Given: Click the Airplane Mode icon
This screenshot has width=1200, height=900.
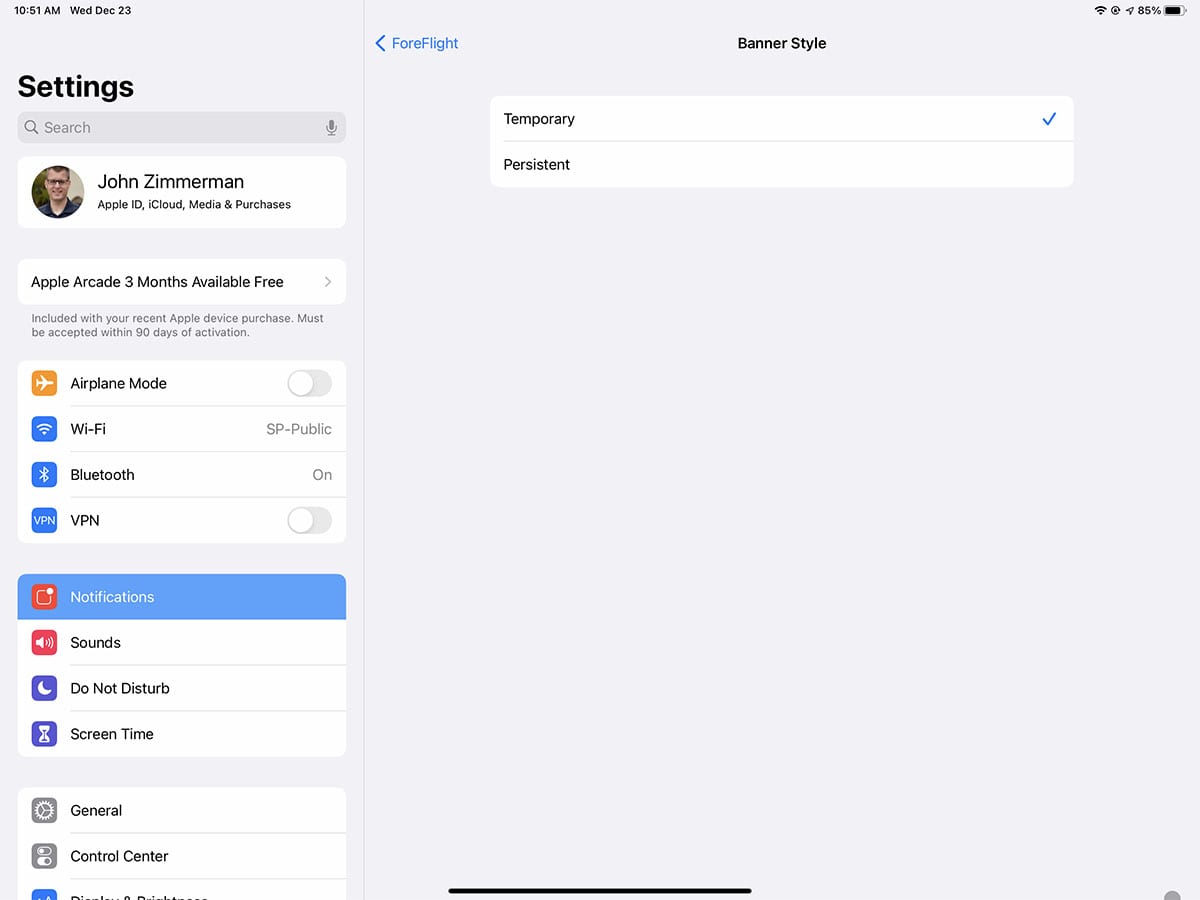Looking at the screenshot, I should (x=44, y=383).
